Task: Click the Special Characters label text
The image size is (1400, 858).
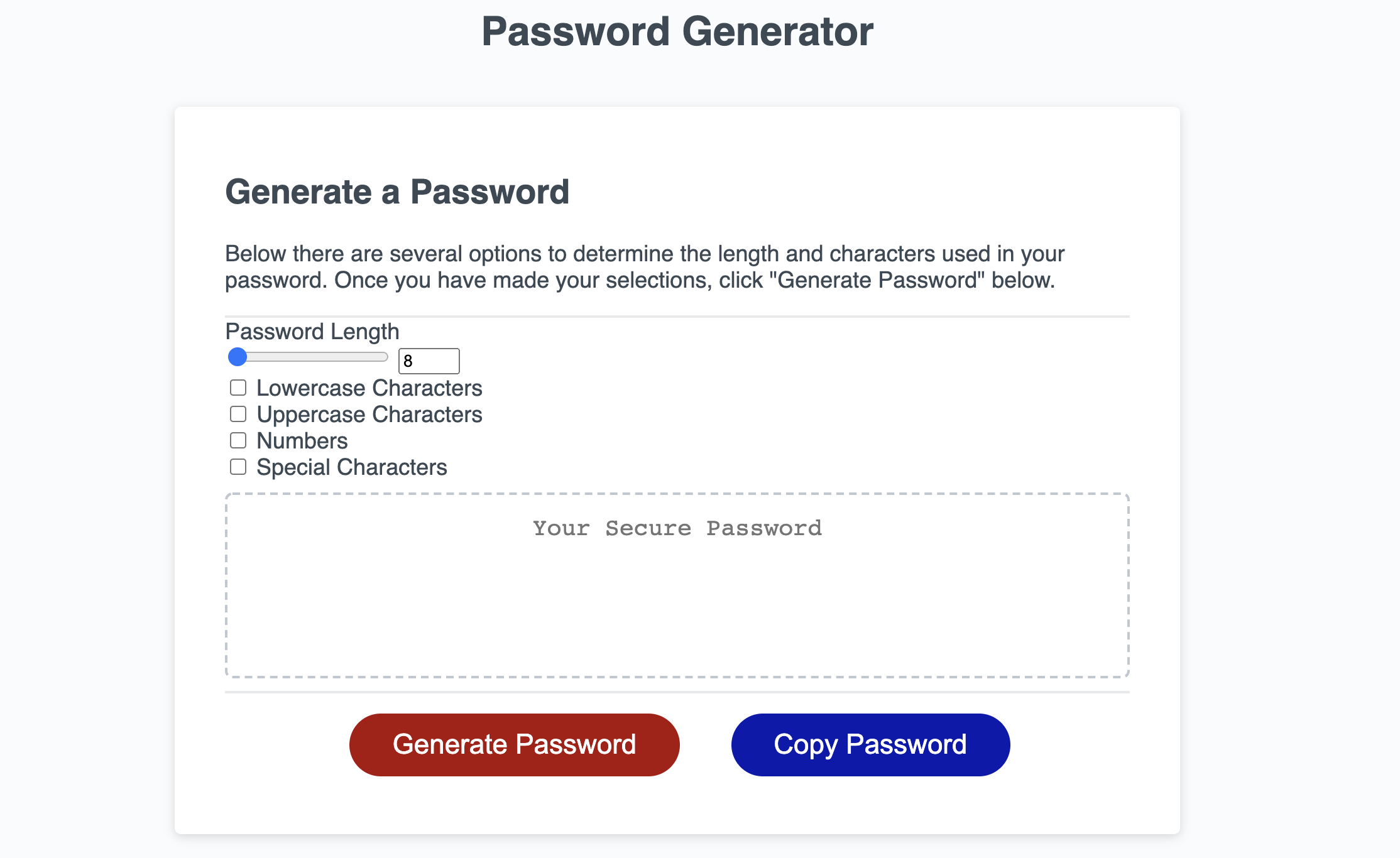Action: pos(351,467)
